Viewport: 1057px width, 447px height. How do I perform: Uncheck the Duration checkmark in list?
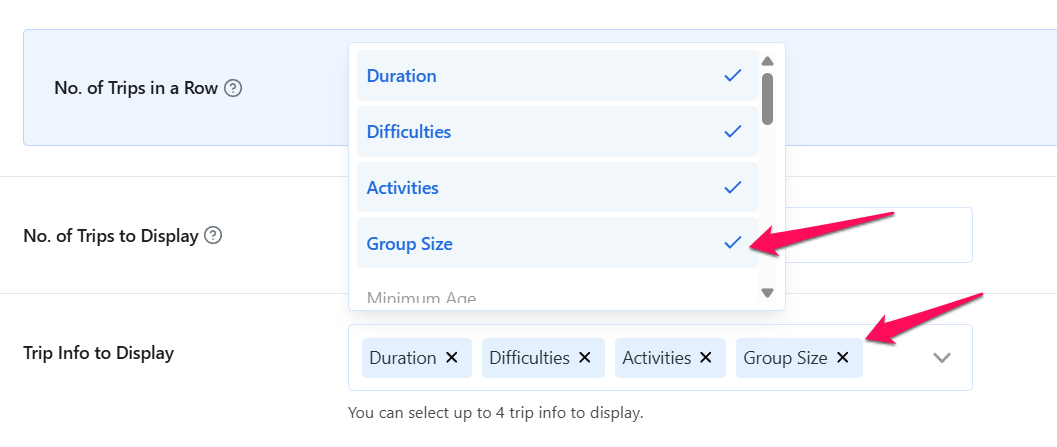733,76
